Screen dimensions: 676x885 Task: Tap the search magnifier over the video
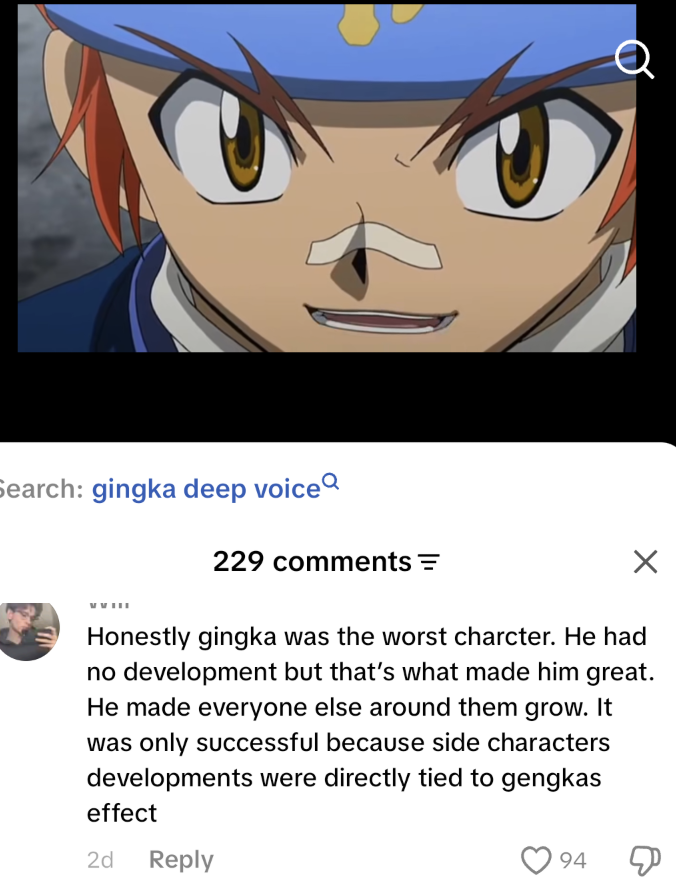pyautogui.click(x=634, y=59)
